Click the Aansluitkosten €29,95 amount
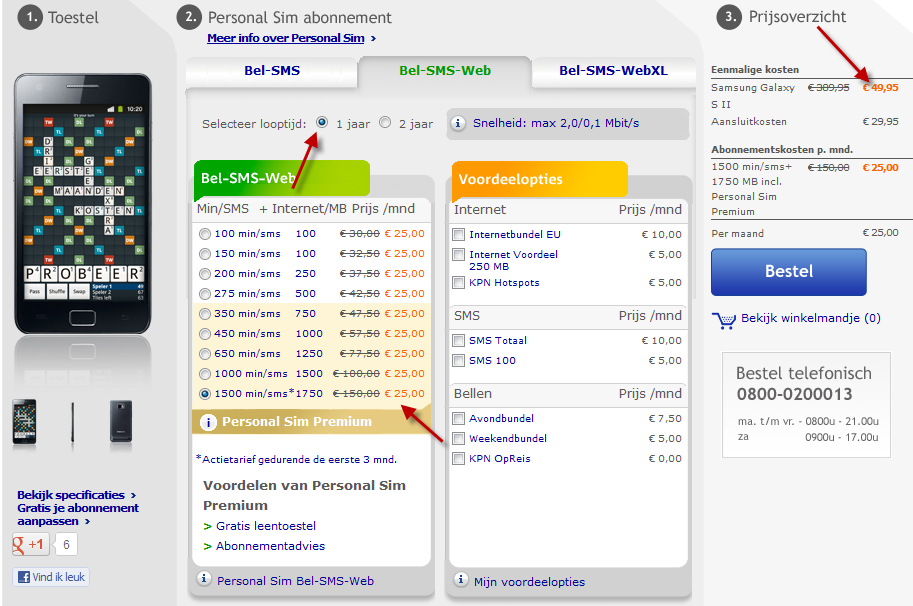The height and width of the screenshot is (606, 913). [x=880, y=122]
